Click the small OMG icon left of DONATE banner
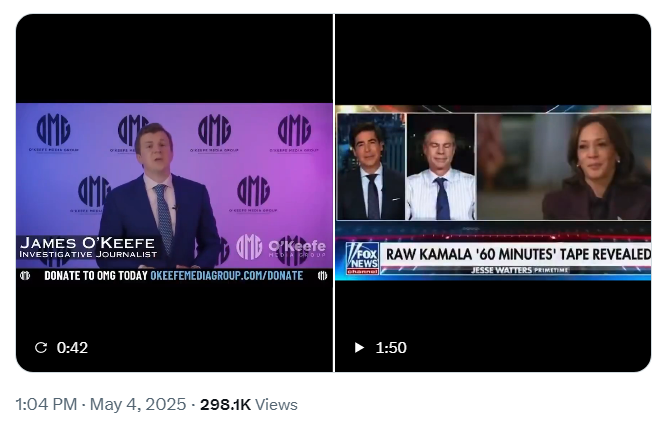This screenshot has height=421, width=665. click(x=25, y=276)
